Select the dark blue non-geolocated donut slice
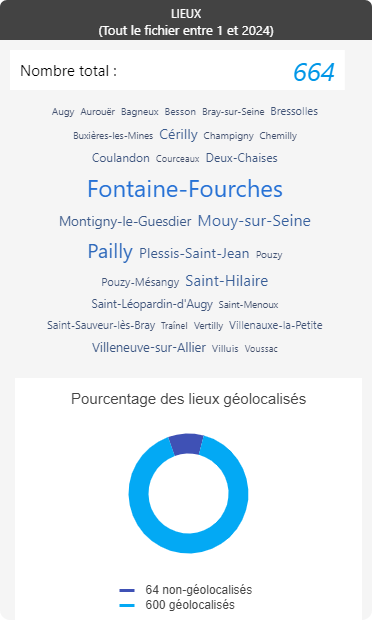The width and height of the screenshot is (372, 628). pyautogui.click(x=187, y=444)
